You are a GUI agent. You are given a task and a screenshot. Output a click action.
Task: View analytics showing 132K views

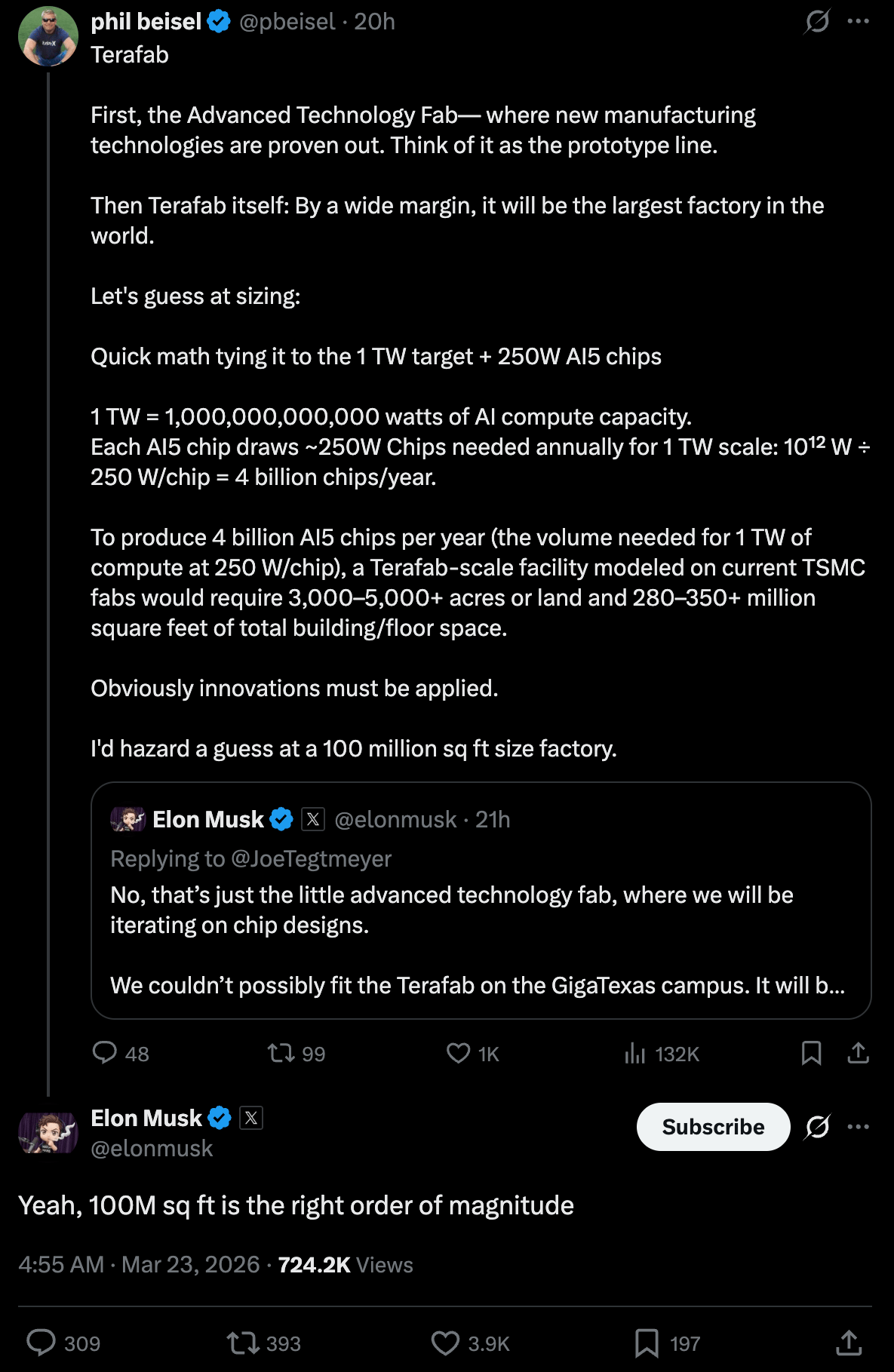tap(635, 1052)
